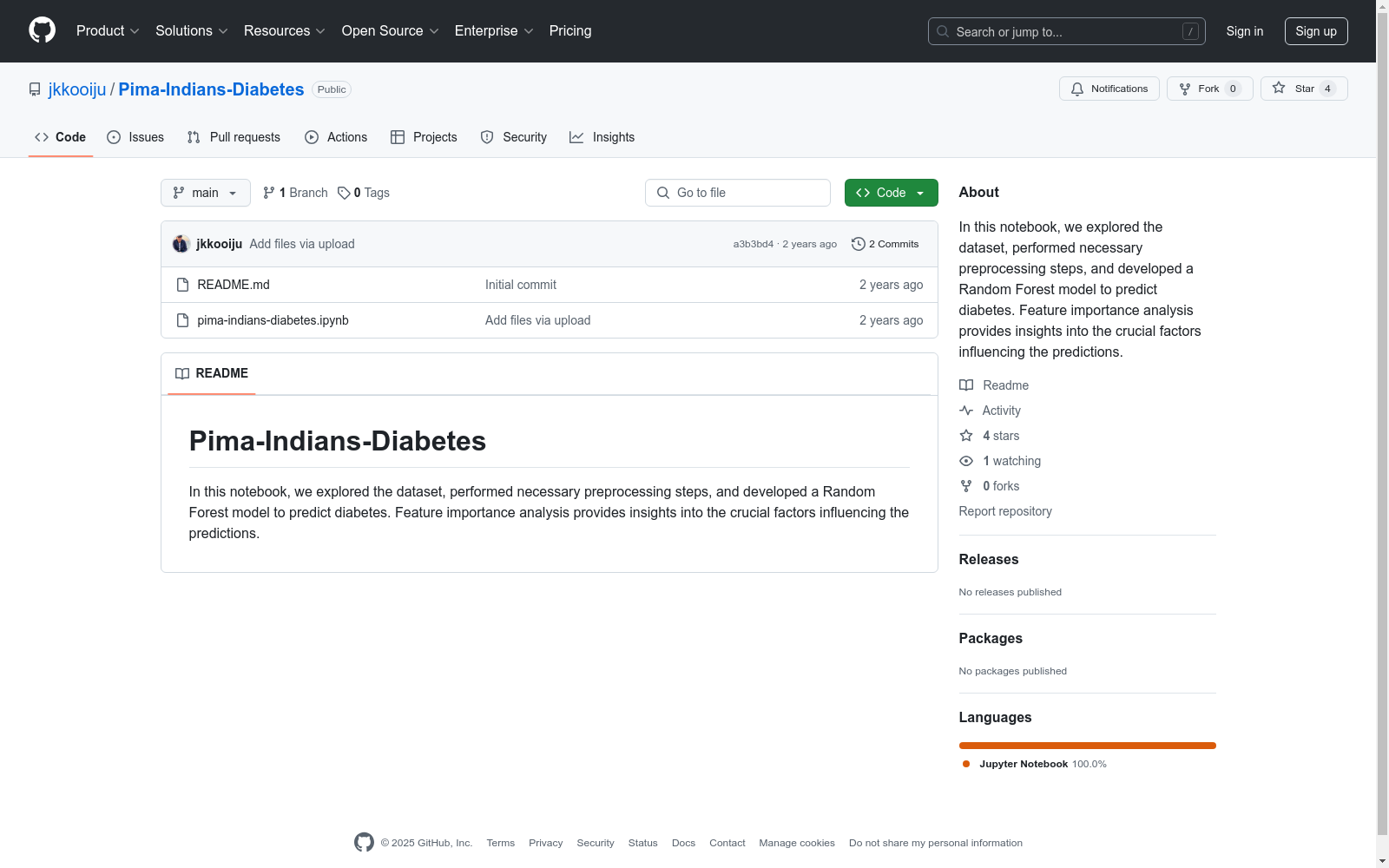Viewport: 1389px width, 868px height.
Task: Open the a3b3bd4 commit hash
Action: pos(753,244)
